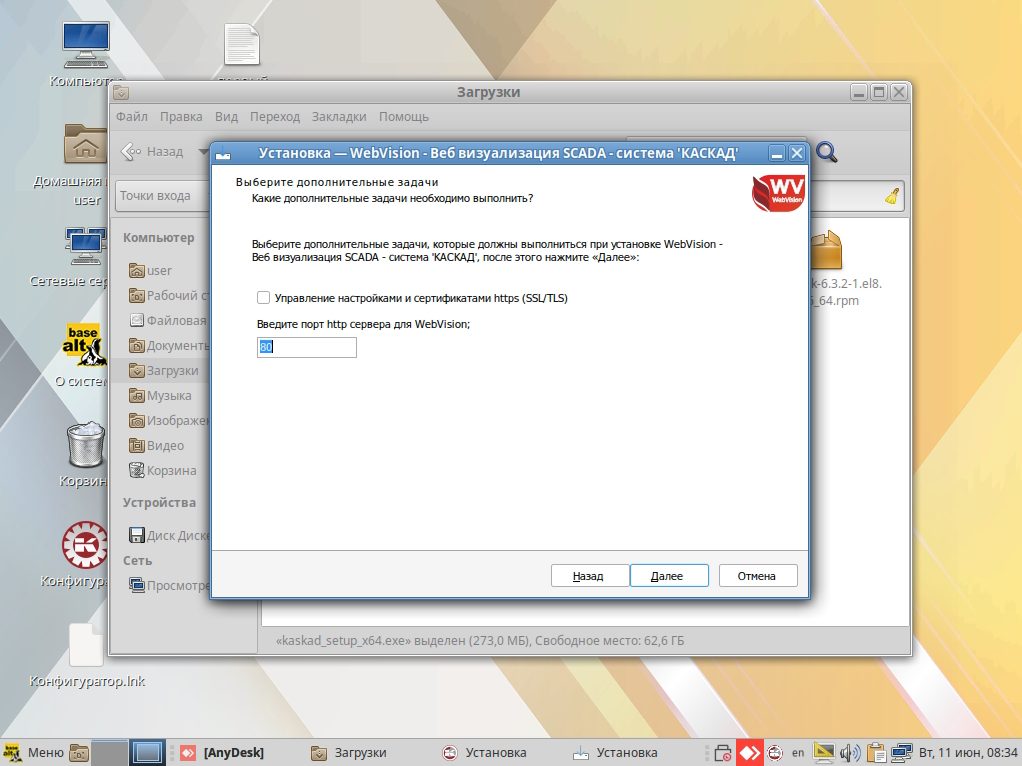Cancel setup with the Отмена button
Viewport: 1022px width, 766px height.
click(x=757, y=576)
